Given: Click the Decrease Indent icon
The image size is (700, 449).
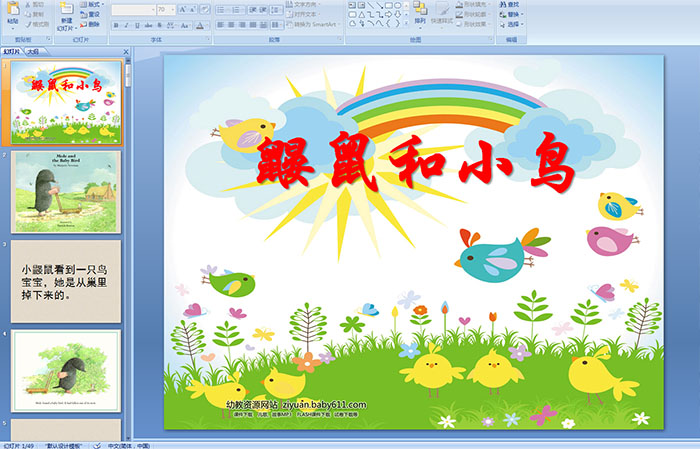Looking at the screenshot, I should tap(253, 10).
